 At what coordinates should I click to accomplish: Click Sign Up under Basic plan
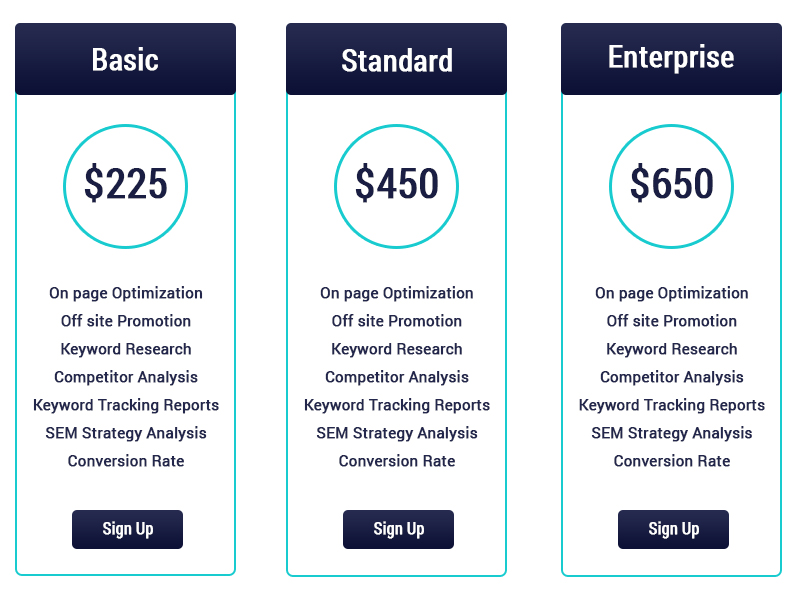127,529
